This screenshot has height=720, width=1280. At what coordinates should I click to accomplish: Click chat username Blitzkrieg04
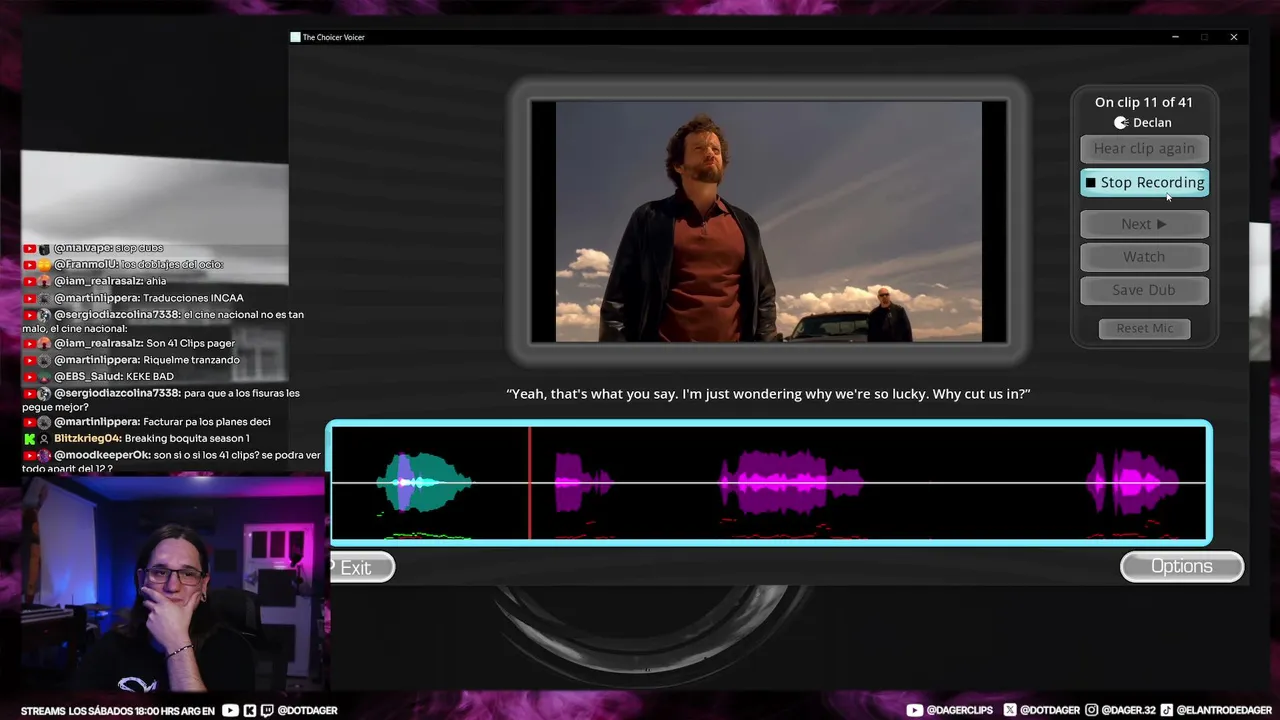point(88,439)
